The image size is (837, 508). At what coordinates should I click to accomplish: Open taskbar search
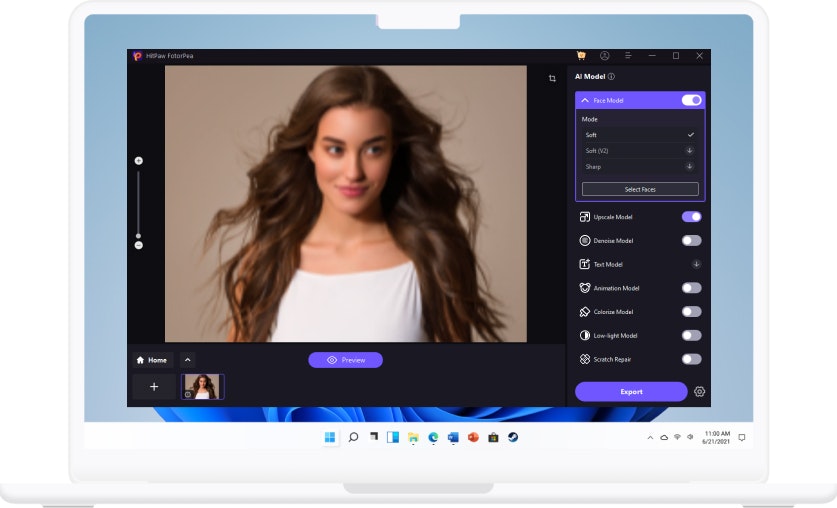[x=353, y=438]
